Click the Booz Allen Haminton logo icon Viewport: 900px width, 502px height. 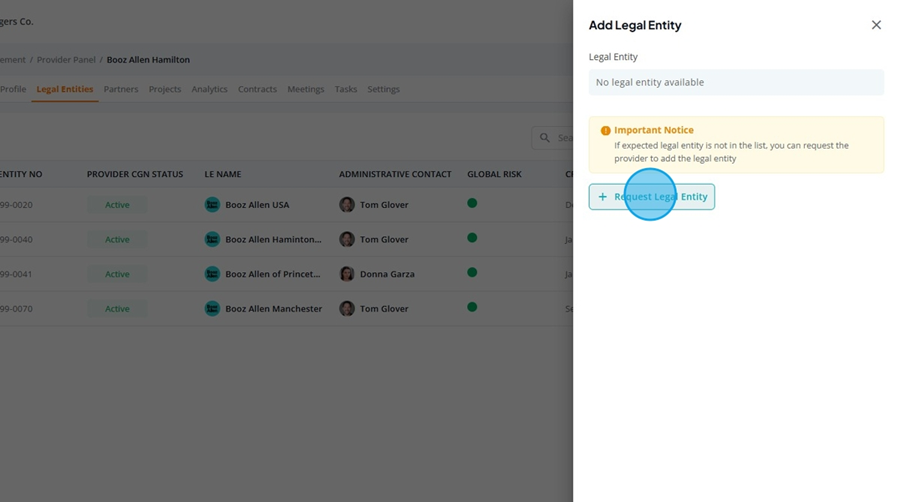[x=212, y=239]
